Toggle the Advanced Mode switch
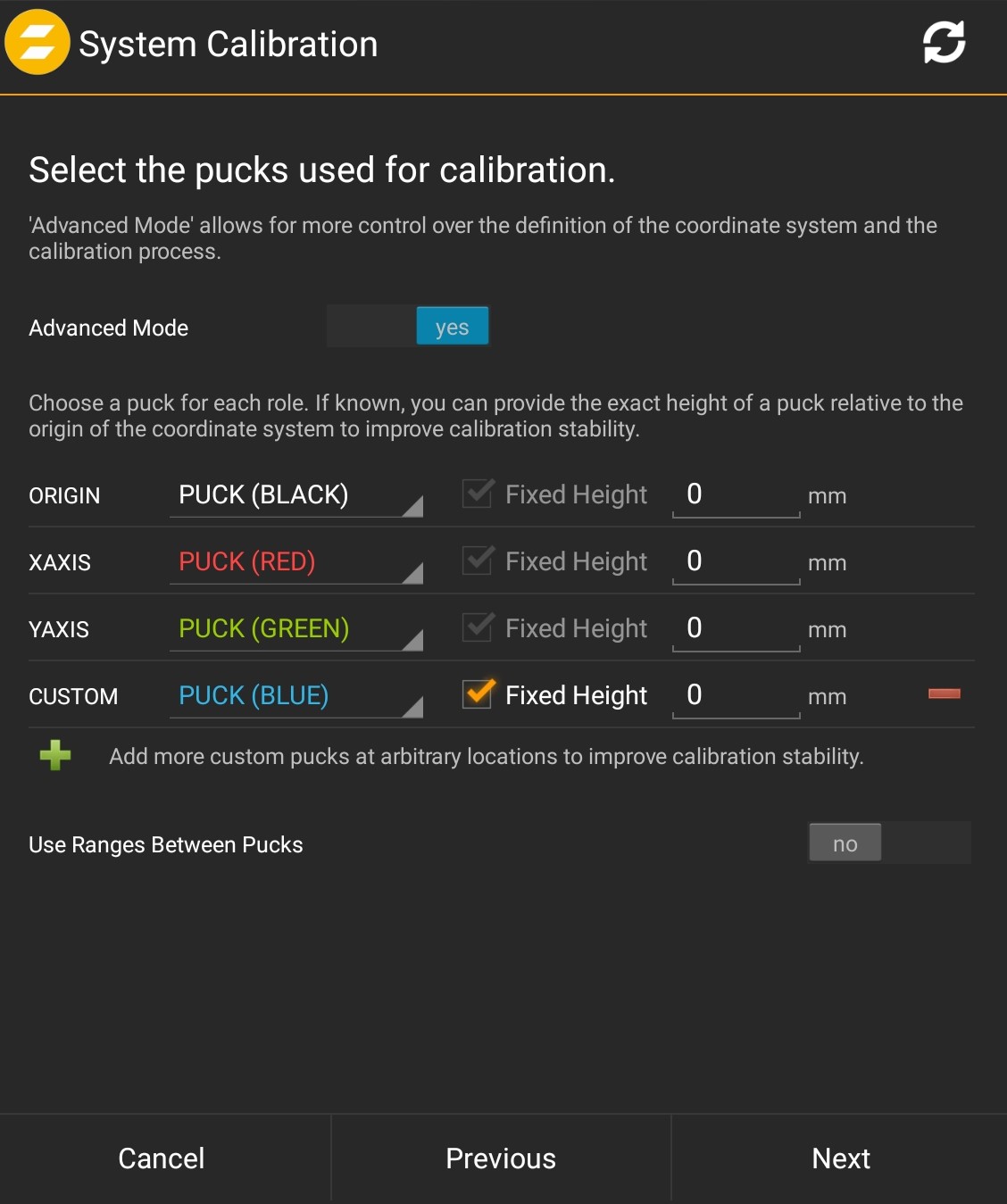The image size is (1007, 1204). click(408, 327)
